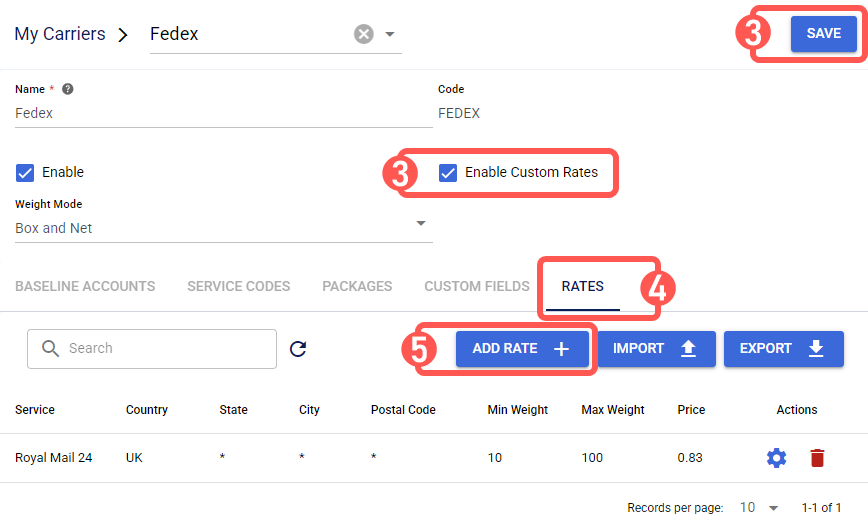The image size is (868, 528).
Task: Click the Service column header
Action: coord(35,410)
